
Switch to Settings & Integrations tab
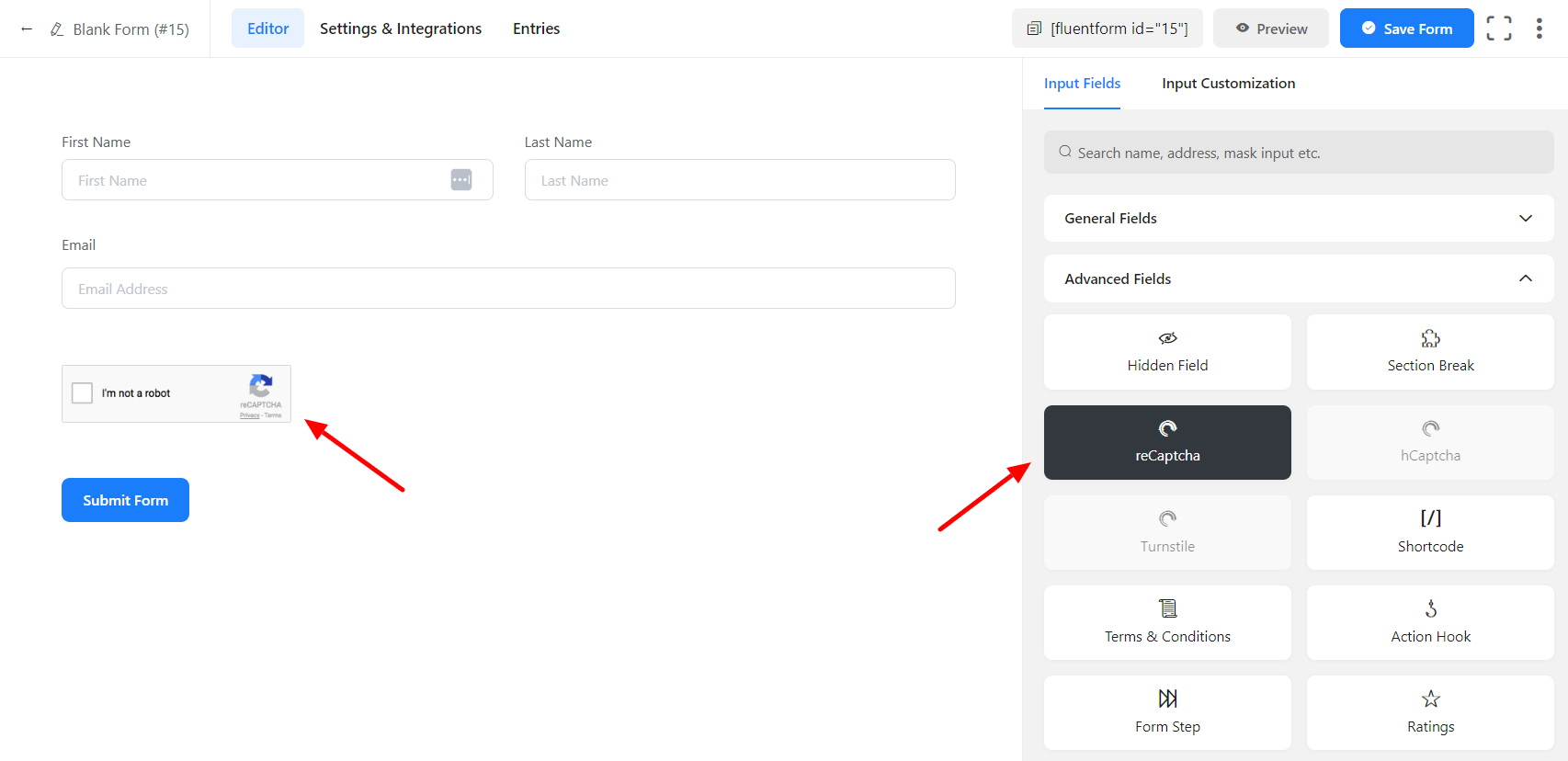[x=401, y=28]
